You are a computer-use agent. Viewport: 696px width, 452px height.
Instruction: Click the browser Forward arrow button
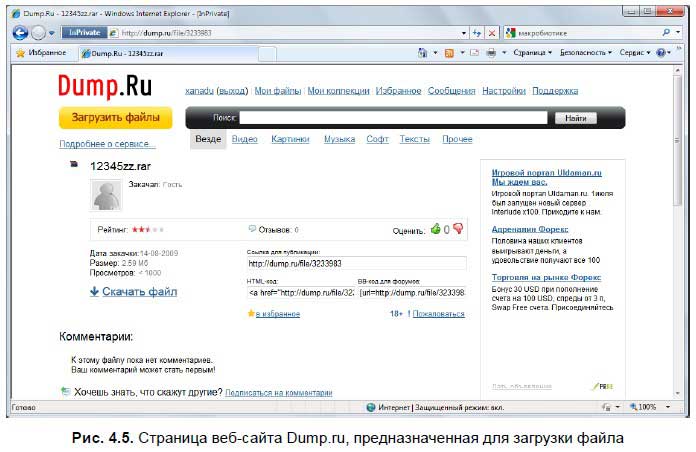39,32
